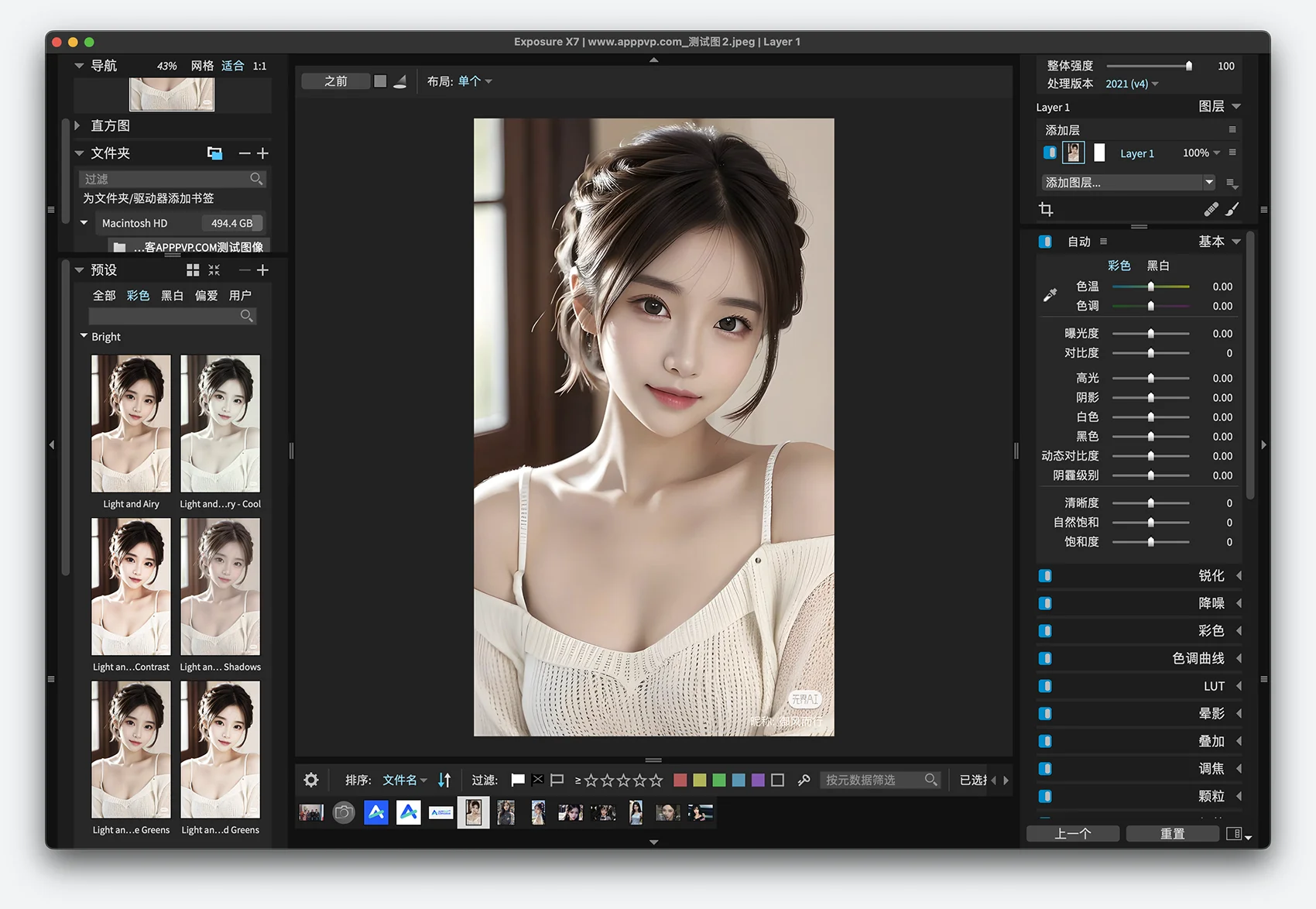Click the 上一个 button
This screenshot has width=1316, height=909.
(1073, 834)
